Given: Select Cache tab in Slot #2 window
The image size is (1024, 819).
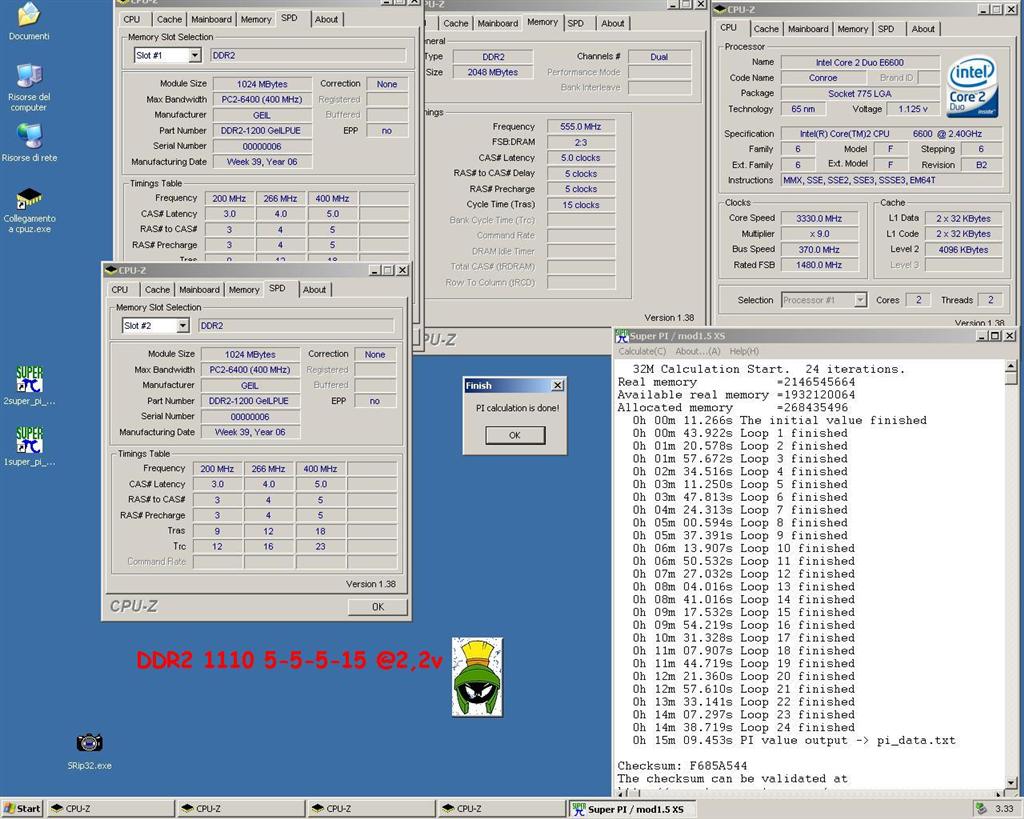Looking at the screenshot, I should tap(157, 289).
